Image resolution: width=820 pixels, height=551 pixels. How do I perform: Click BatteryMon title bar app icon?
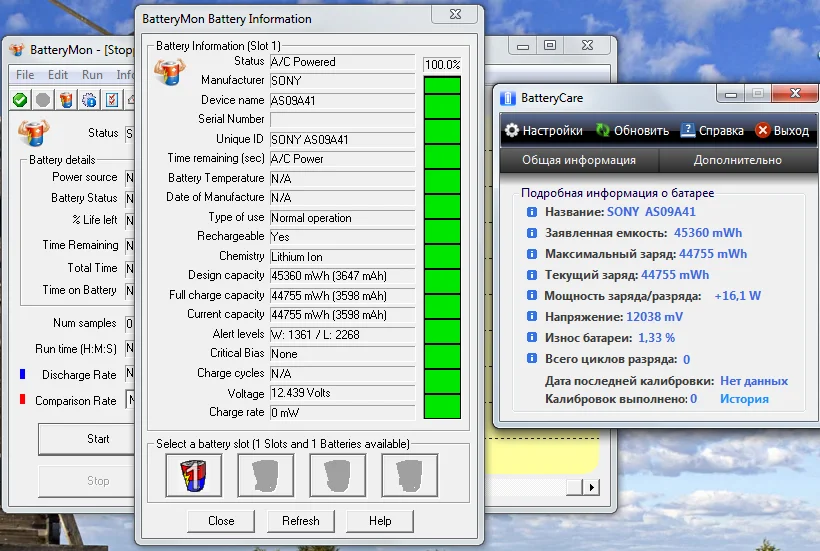click(17, 50)
